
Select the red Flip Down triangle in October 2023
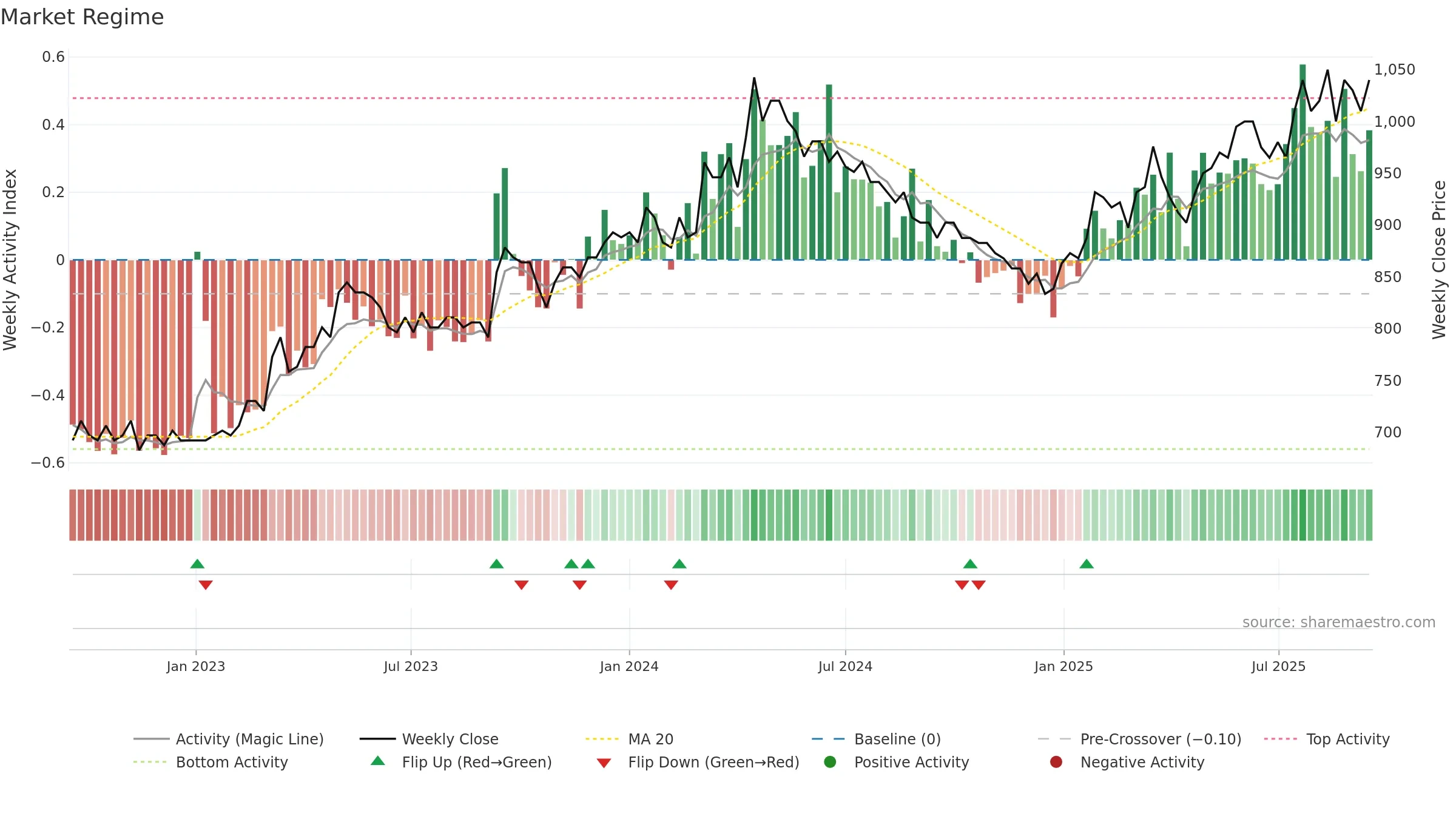[521, 585]
